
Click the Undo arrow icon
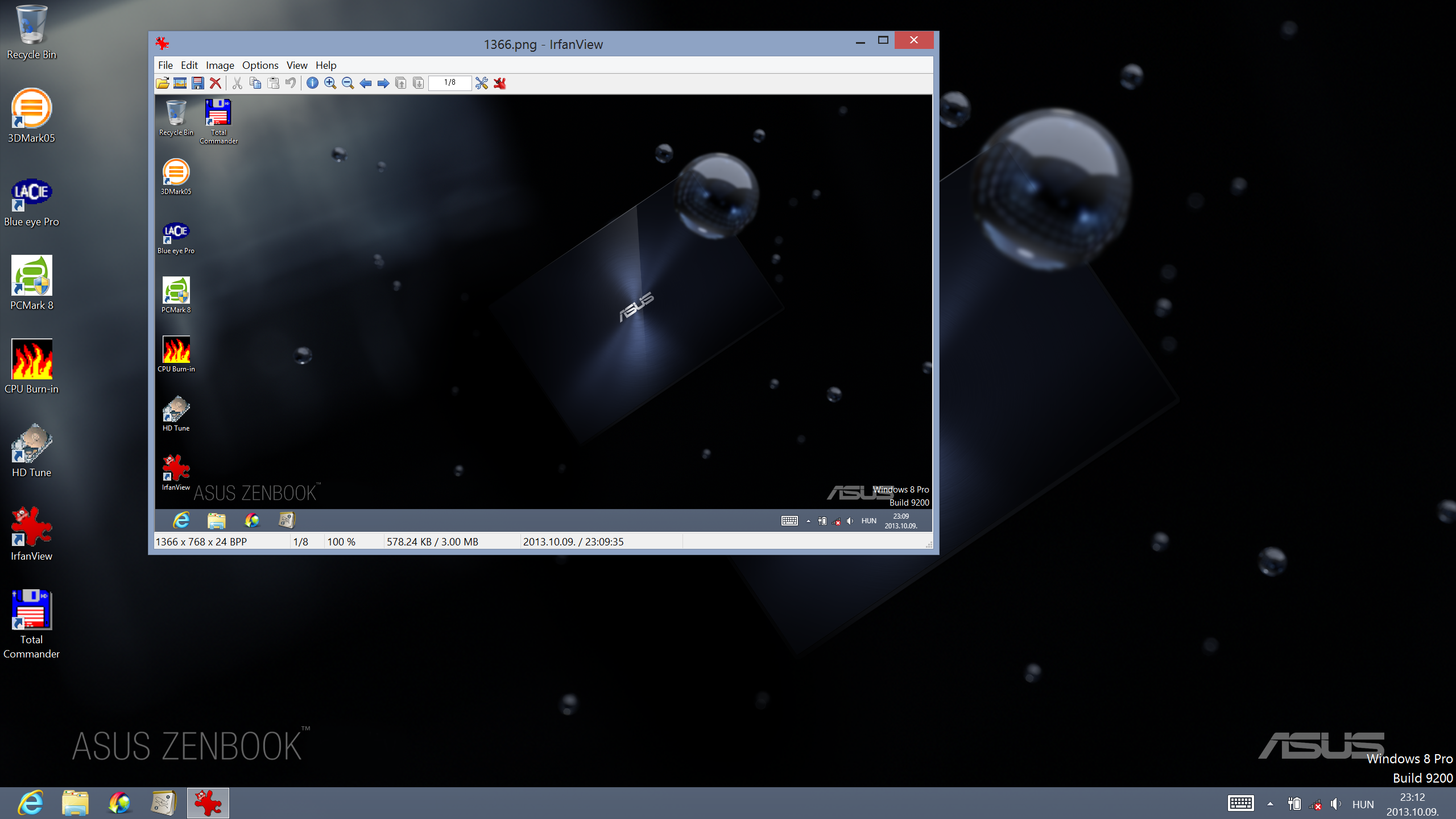click(x=290, y=83)
